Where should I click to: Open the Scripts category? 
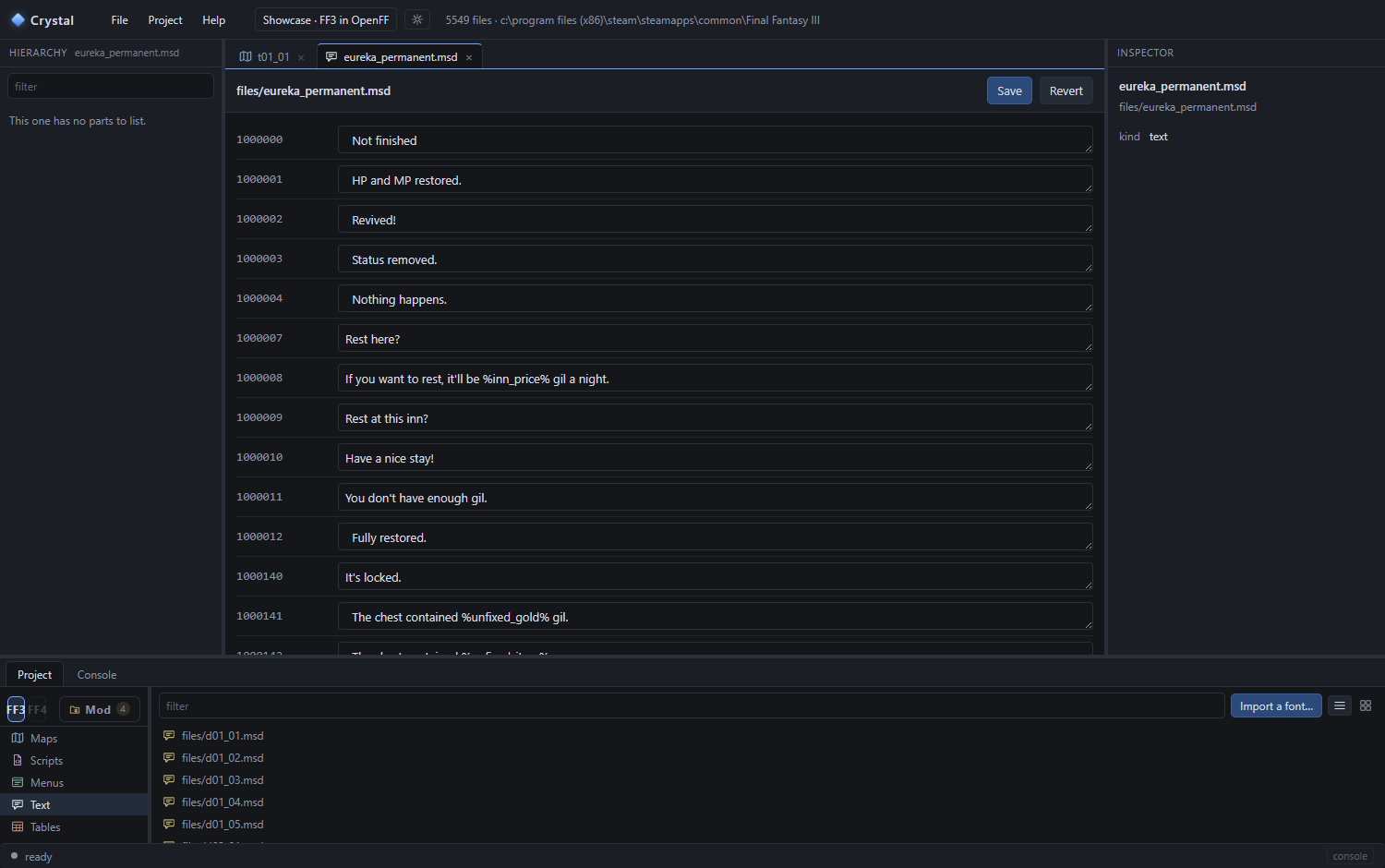coord(74,761)
